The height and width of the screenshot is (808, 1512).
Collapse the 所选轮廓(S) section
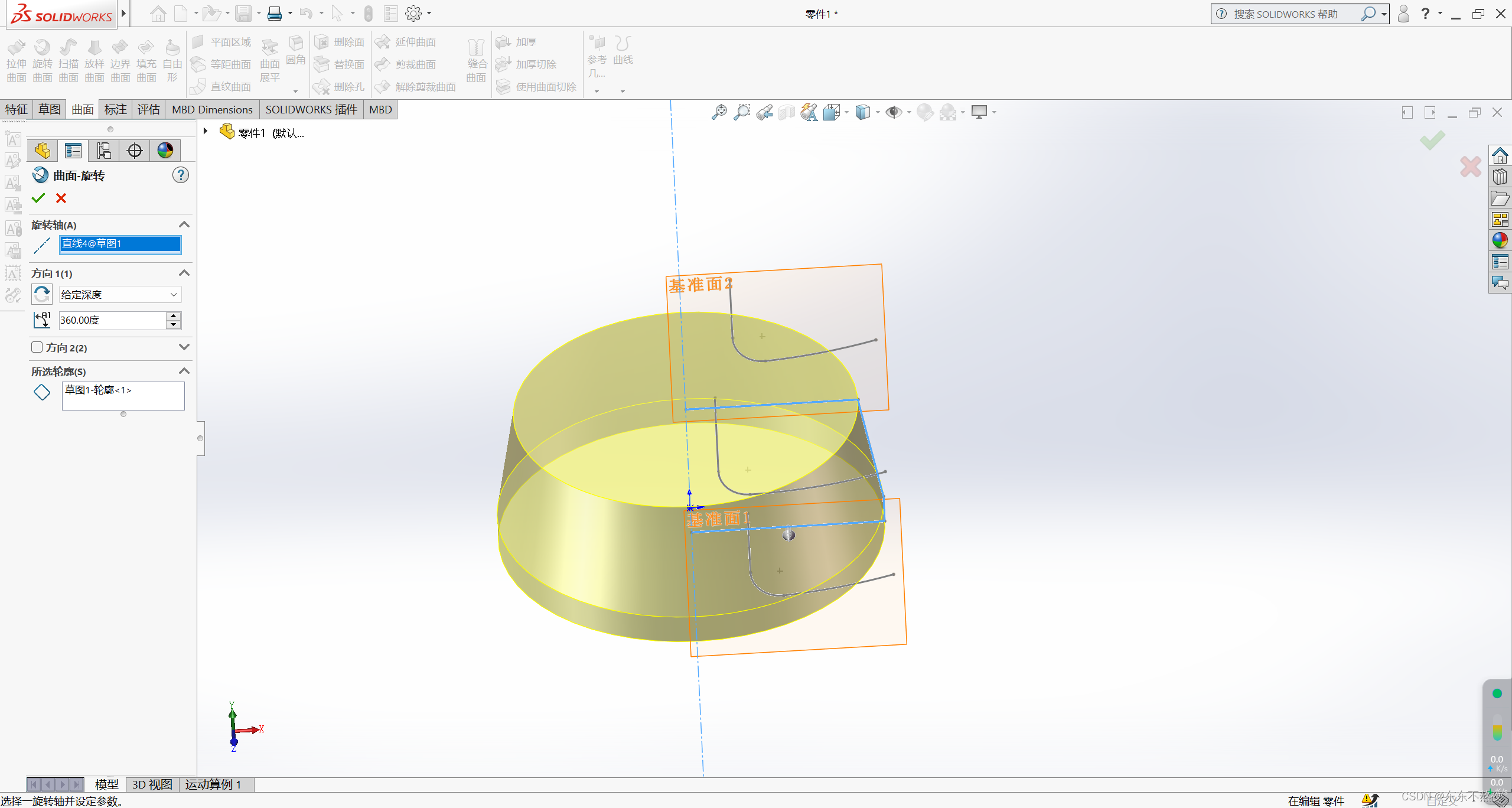184,371
